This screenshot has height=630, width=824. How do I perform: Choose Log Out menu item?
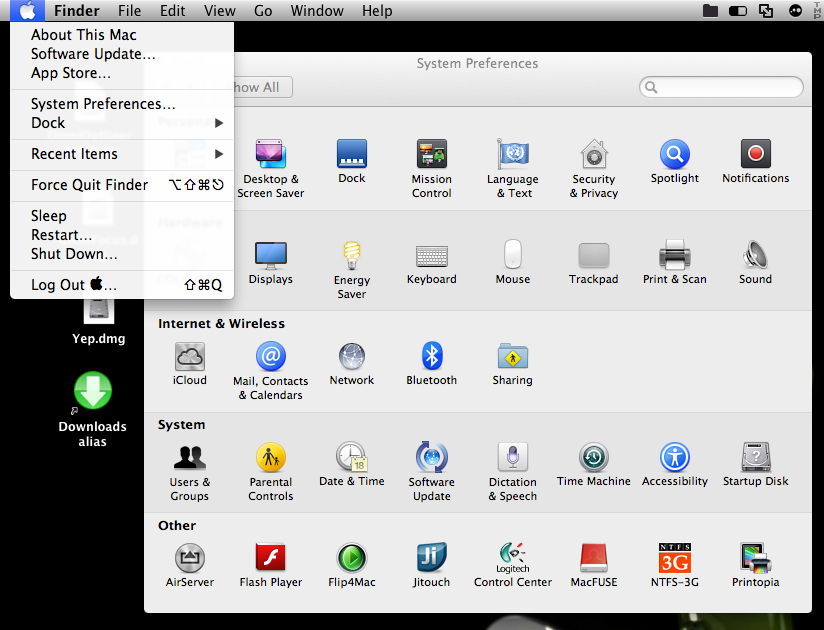pyautogui.click(x=122, y=284)
